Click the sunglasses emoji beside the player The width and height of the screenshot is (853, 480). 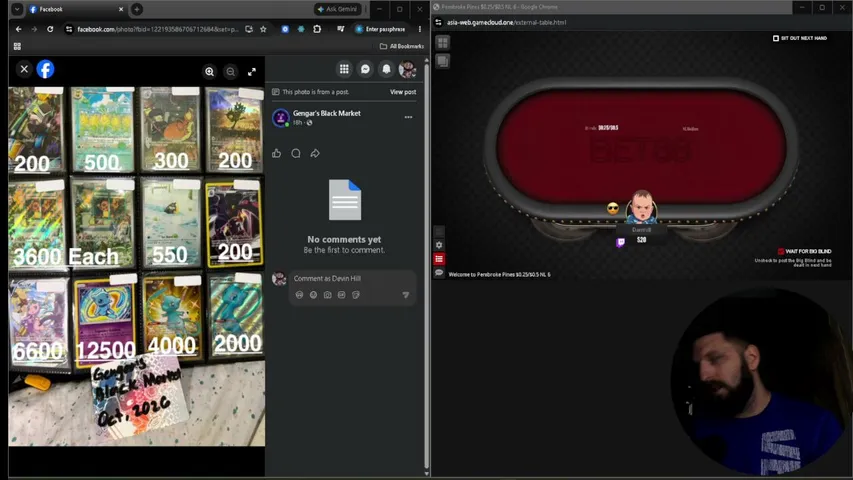(613, 208)
